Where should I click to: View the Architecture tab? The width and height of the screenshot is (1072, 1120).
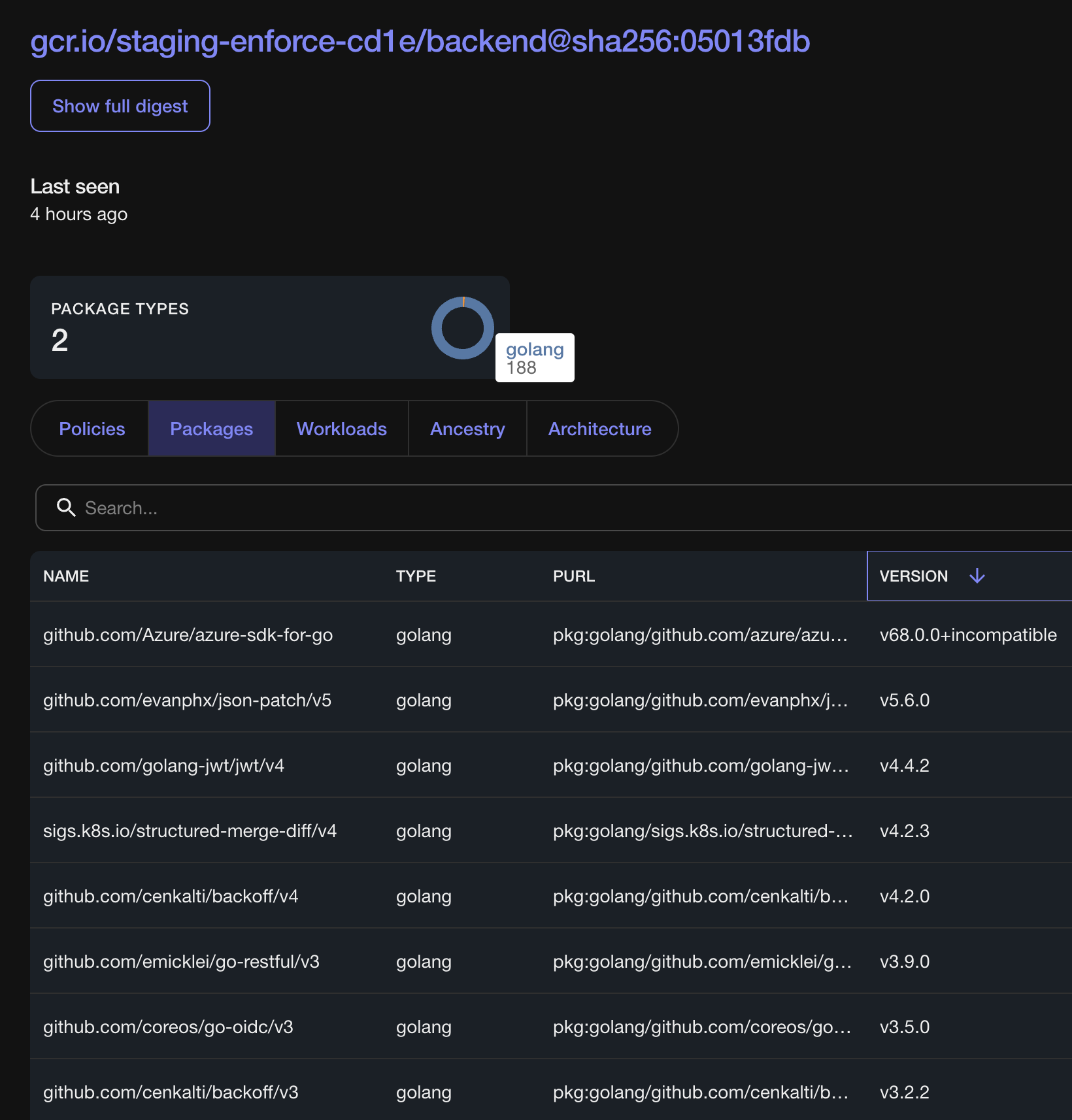tap(599, 429)
